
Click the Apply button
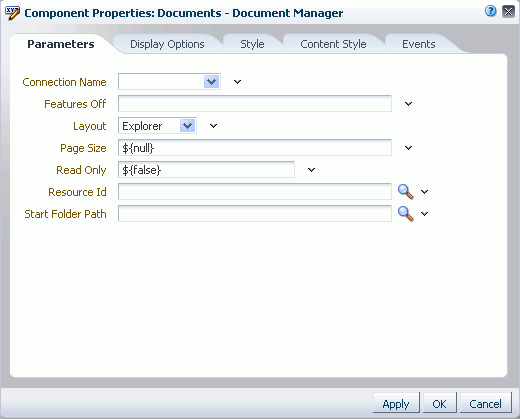tap(396, 404)
